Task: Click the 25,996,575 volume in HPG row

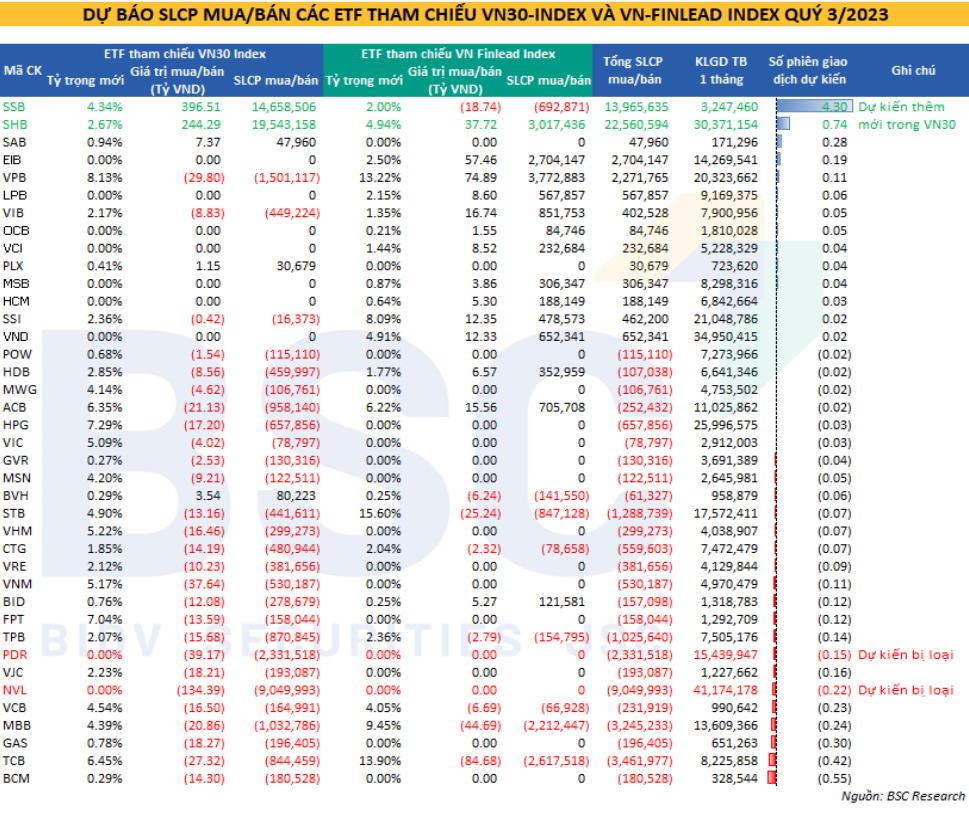Action: pos(726,425)
